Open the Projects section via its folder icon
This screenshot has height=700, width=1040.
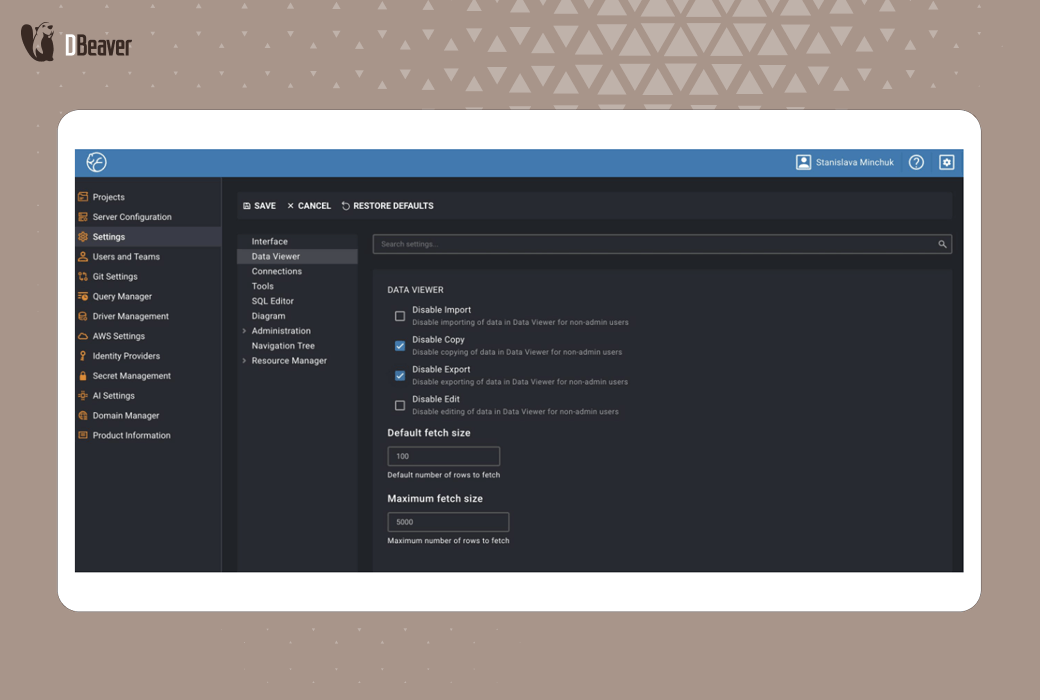tap(83, 196)
